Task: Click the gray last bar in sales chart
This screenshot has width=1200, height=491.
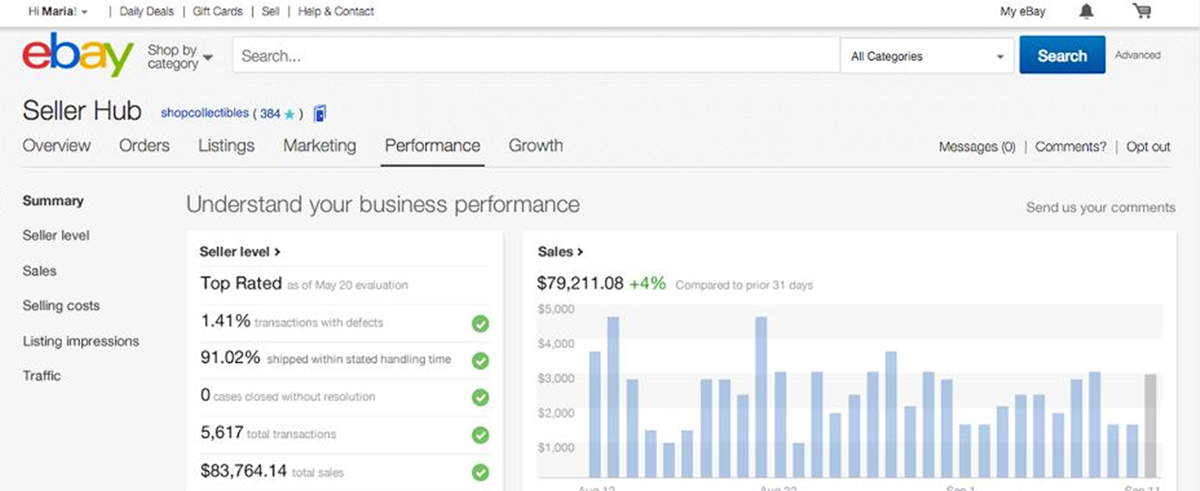Action: pyautogui.click(x=1150, y=425)
